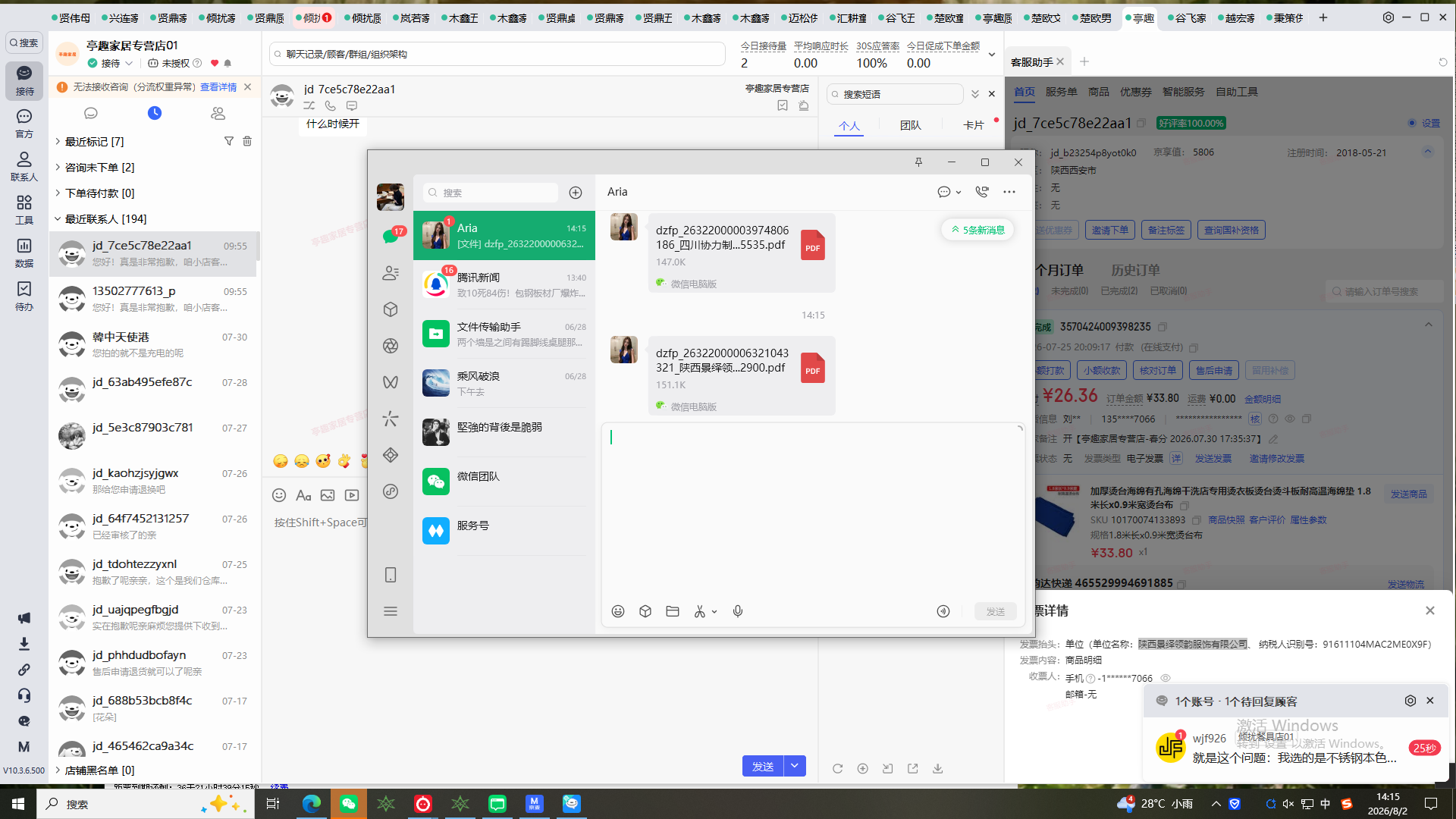Open 工具 in the JD workbench sidebar
This screenshot has width=1456, height=819.
pos(24,210)
